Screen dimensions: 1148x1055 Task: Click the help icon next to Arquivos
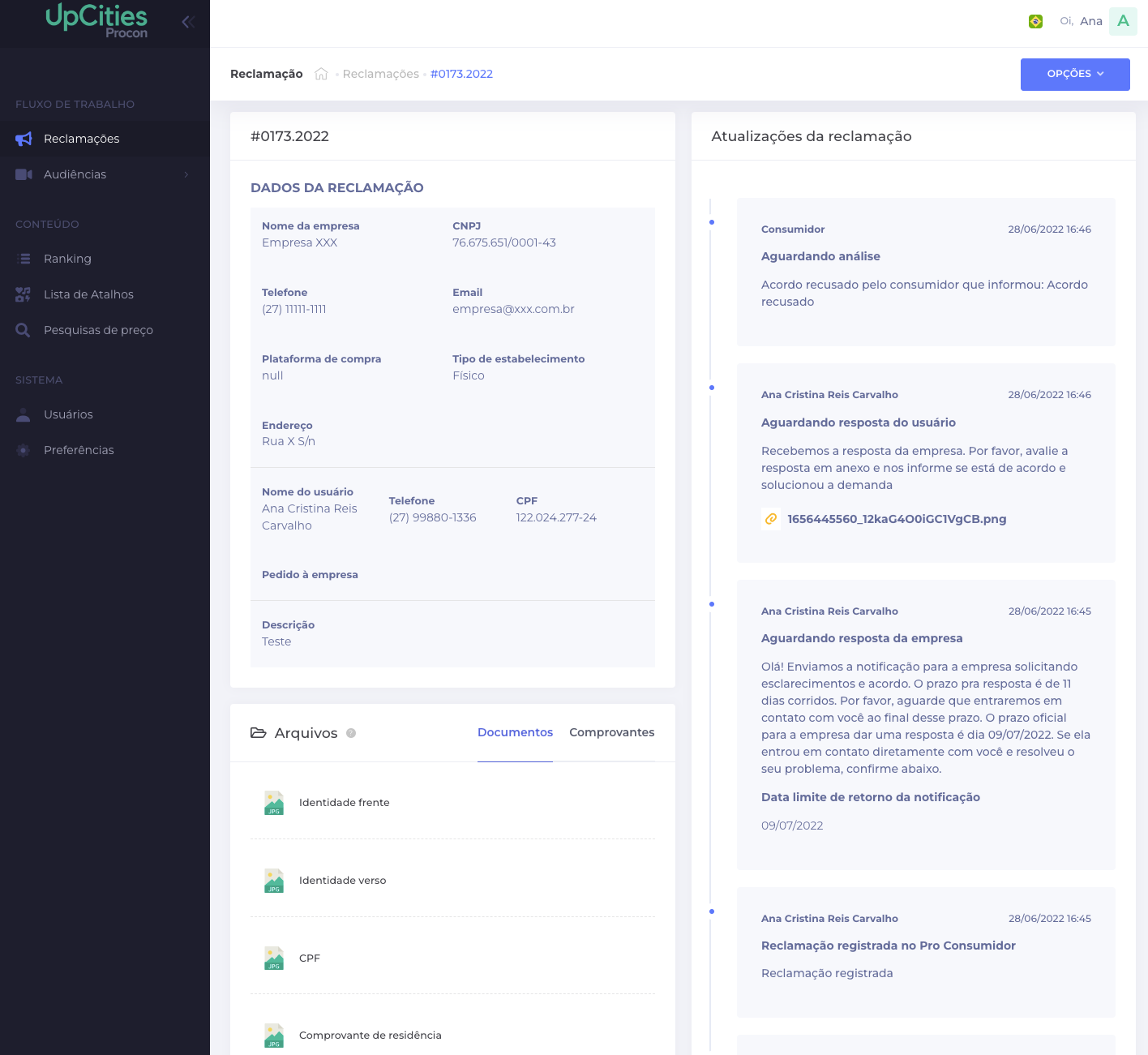351,733
